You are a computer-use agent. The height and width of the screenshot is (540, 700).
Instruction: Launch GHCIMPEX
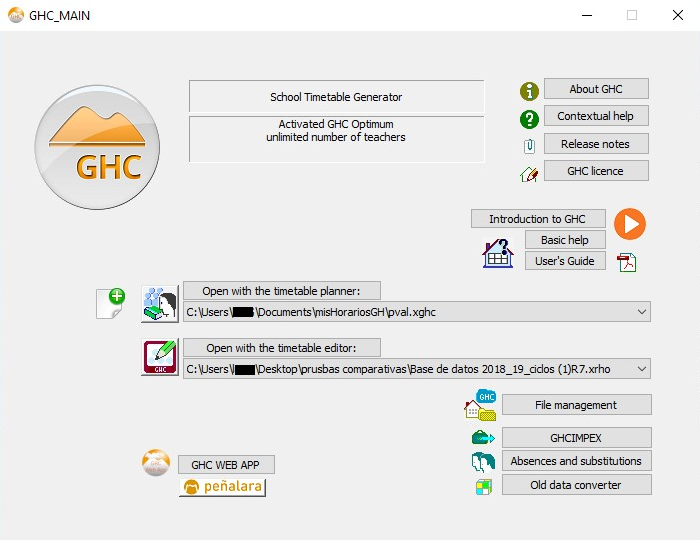click(x=576, y=437)
